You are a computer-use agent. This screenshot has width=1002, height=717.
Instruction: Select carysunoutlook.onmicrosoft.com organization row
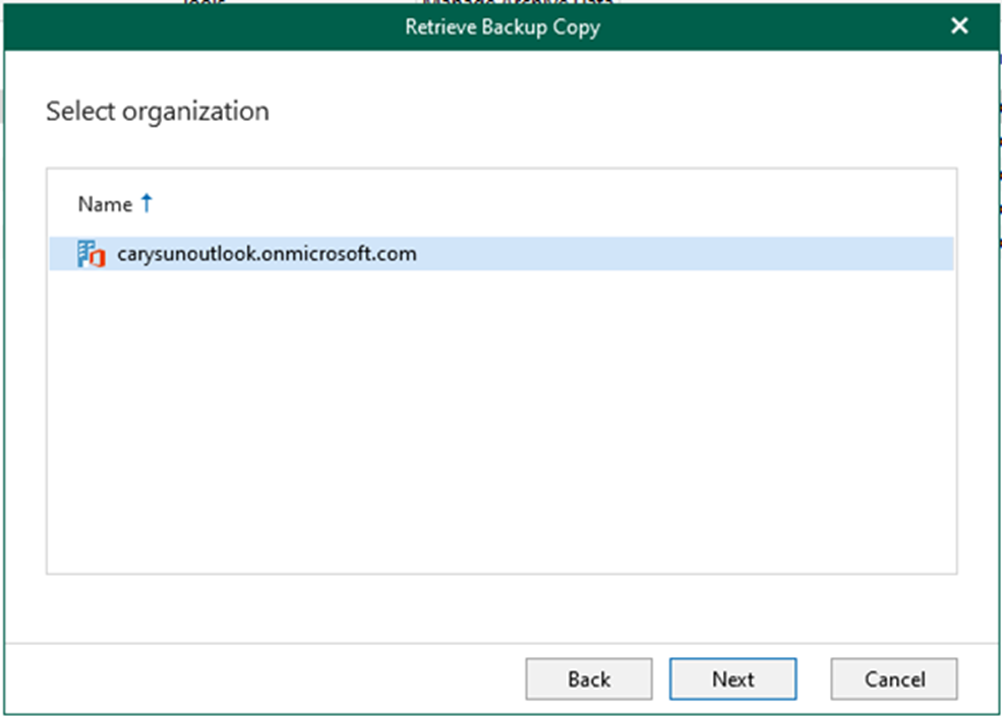502,254
